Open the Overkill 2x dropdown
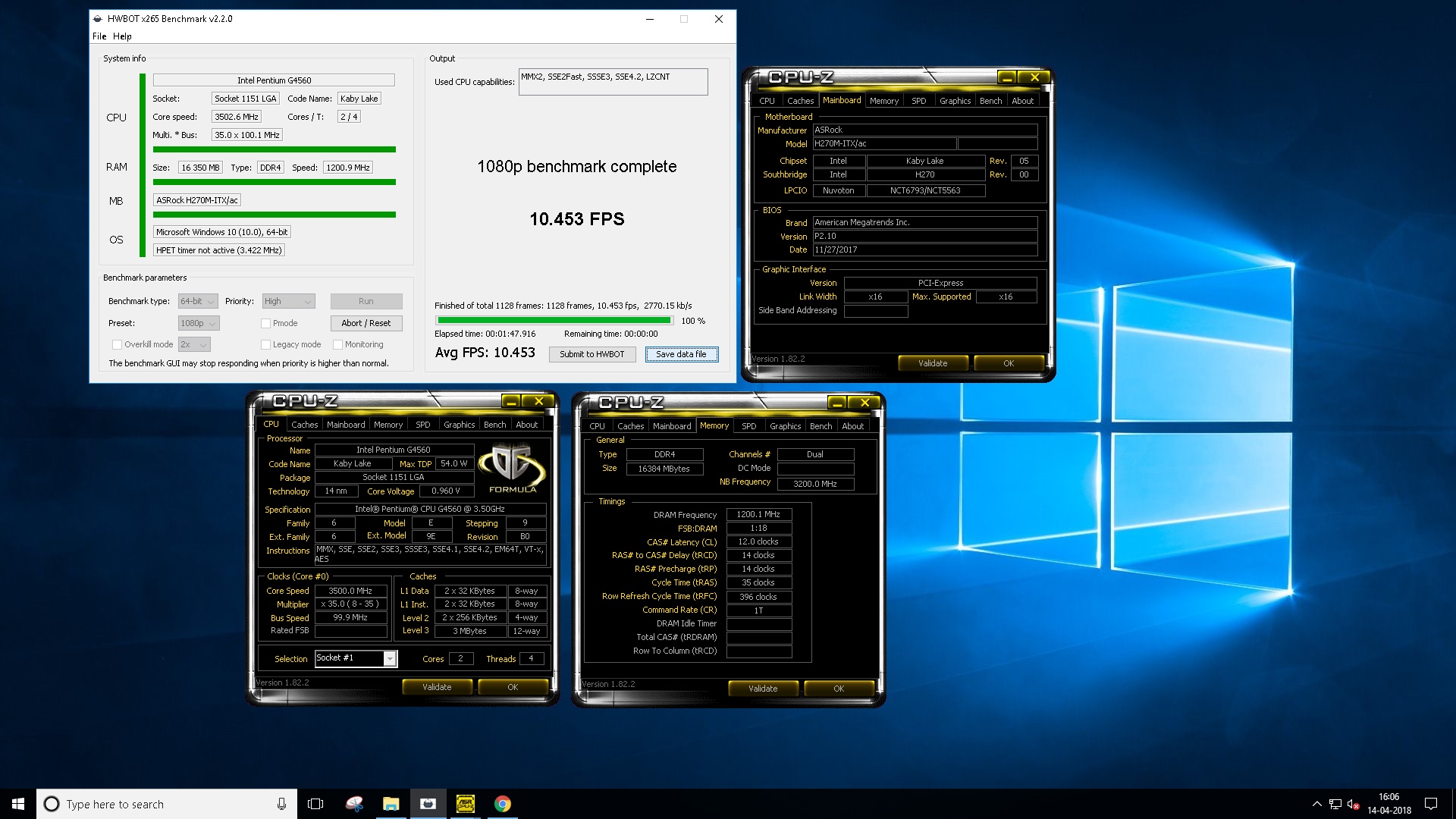Viewport: 1456px width, 819px height. (x=194, y=344)
